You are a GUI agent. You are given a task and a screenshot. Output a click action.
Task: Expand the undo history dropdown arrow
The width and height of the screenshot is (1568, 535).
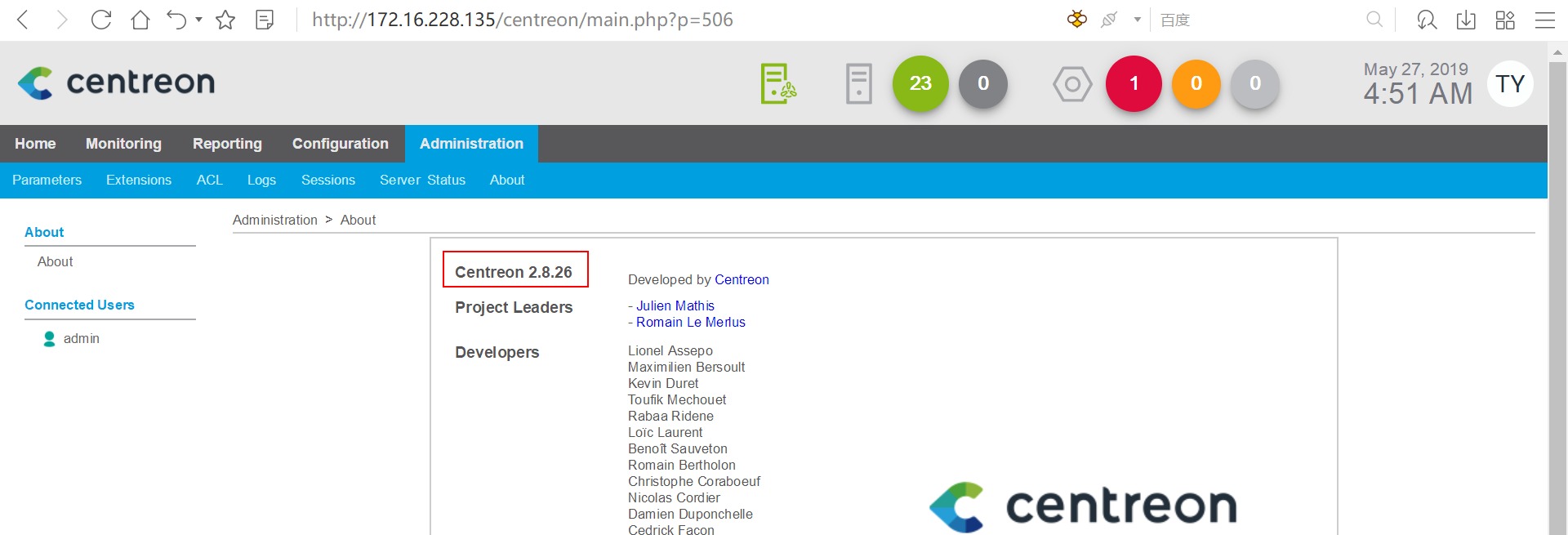pos(198,20)
